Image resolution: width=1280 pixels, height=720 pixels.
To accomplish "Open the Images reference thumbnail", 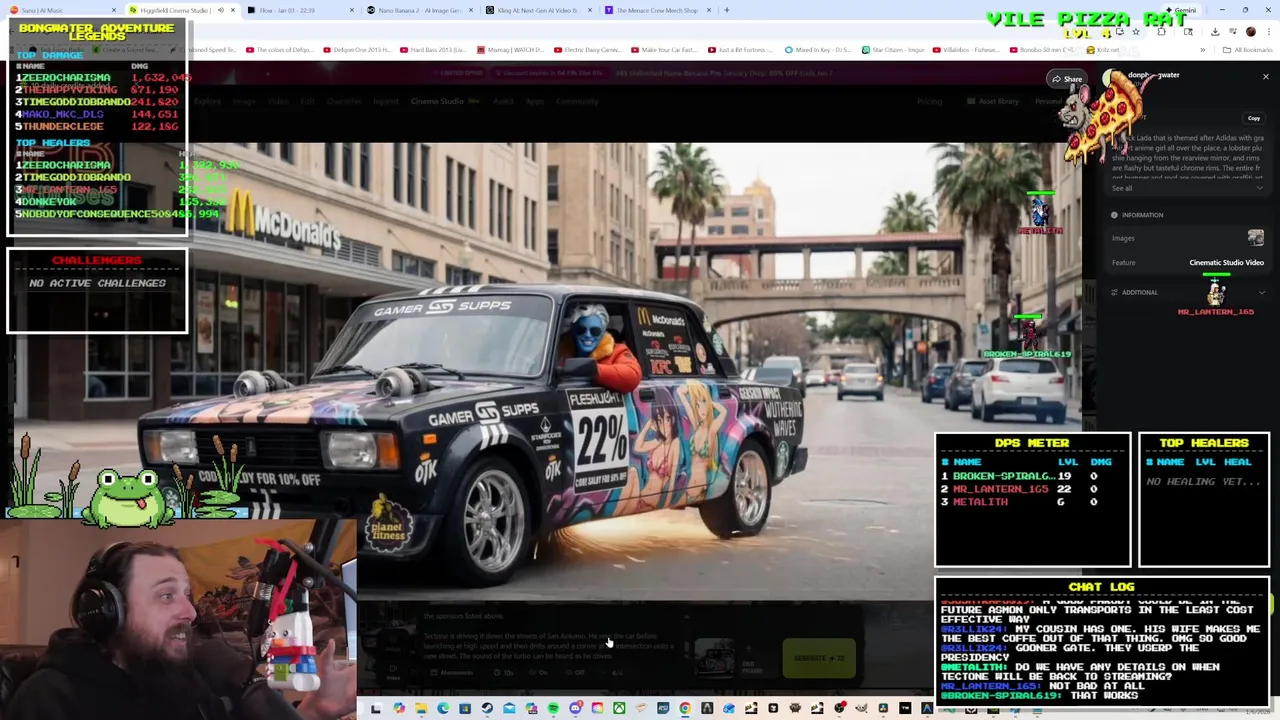I will pyautogui.click(x=1255, y=238).
